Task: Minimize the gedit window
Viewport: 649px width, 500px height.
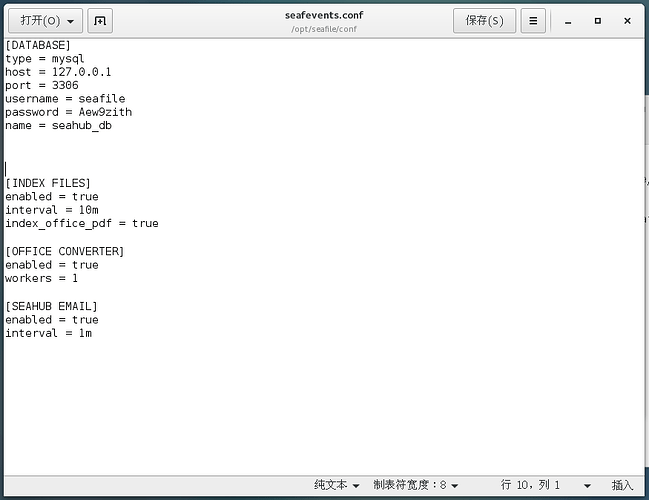Action: [x=568, y=21]
